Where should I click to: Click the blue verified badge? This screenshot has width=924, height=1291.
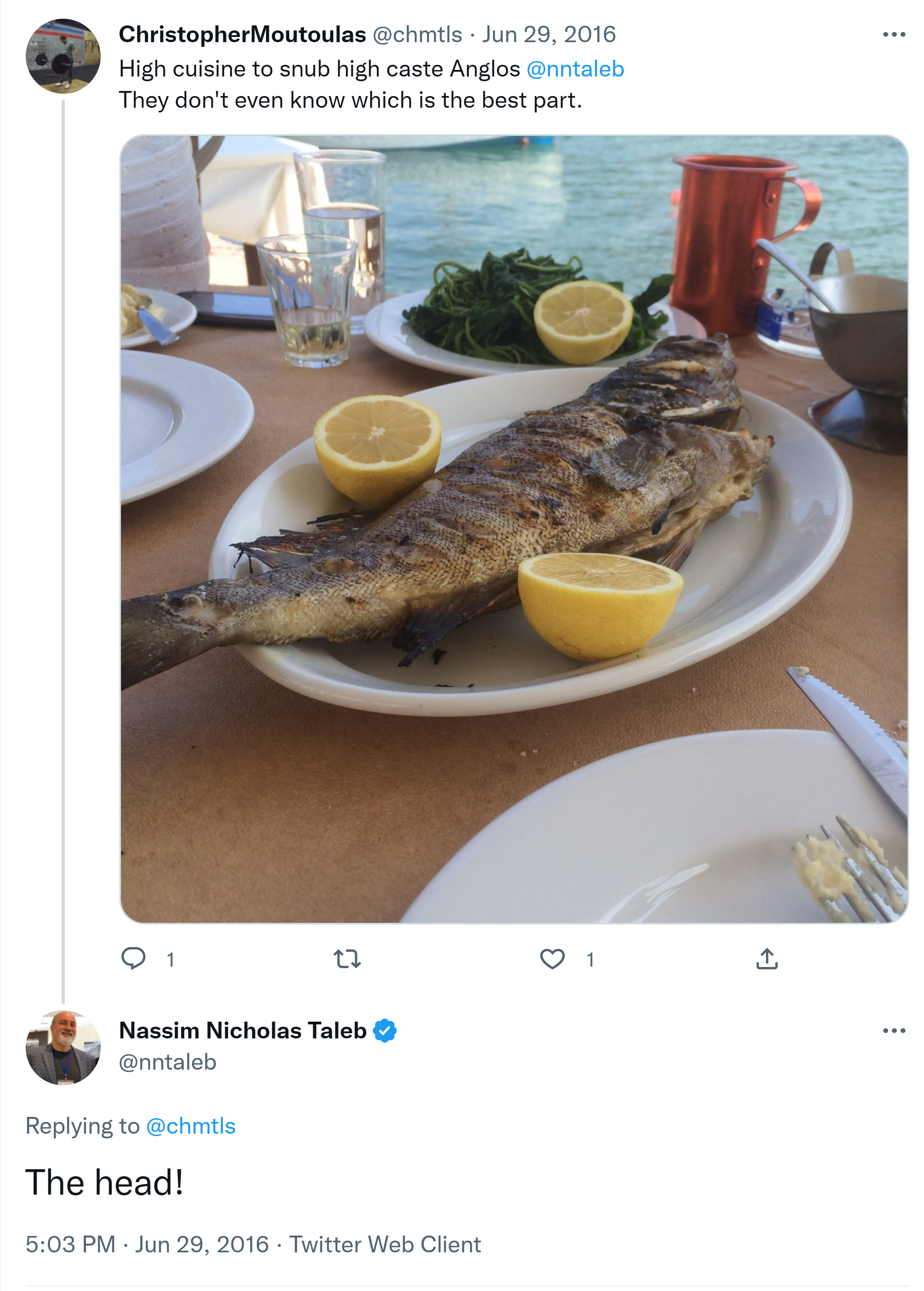tap(385, 1031)
